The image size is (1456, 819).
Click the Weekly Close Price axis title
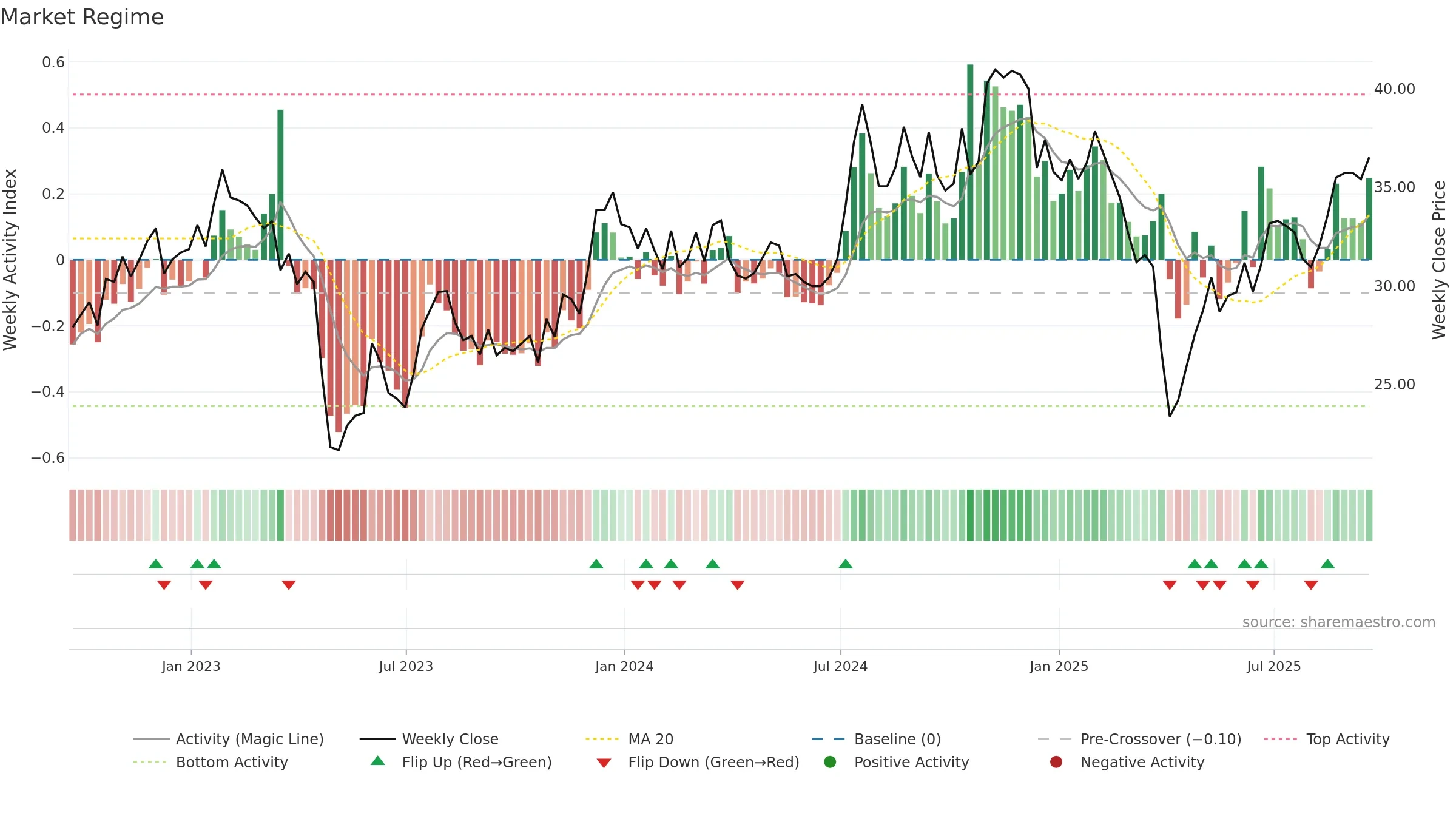tap(1439, 260)
